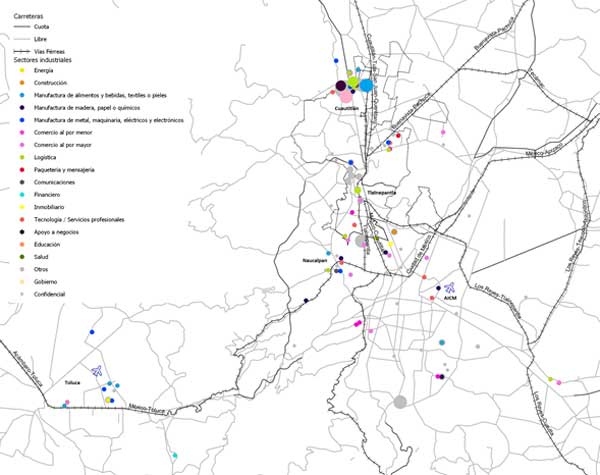Screen dimensions: 600x475
Task: Click 'Inmobiliario' legend label
Action: click(49, 207)
